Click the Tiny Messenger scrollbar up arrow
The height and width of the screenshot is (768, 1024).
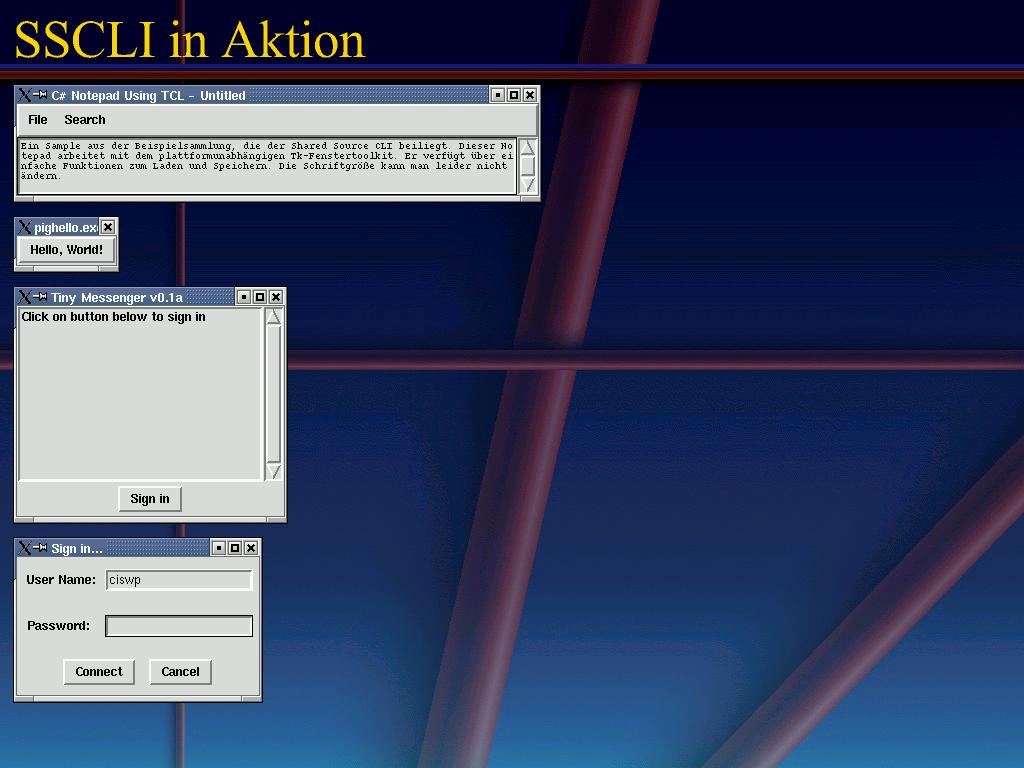coord(274,317)
